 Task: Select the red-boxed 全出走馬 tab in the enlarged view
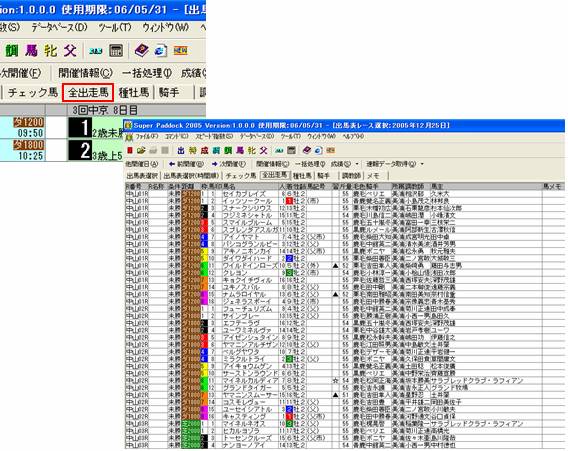[x=88, y=93]
